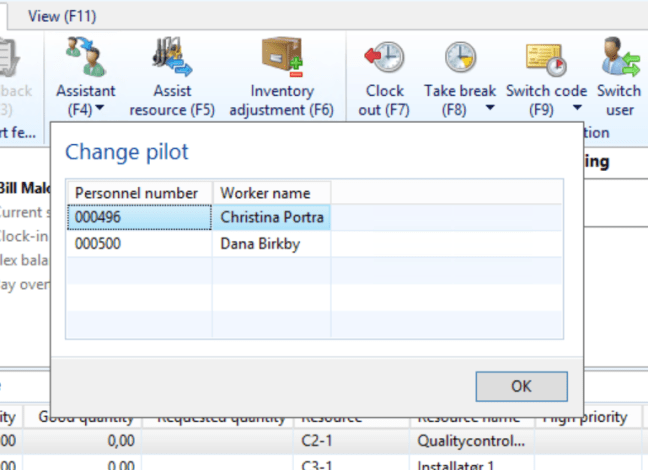
Task: Click the Take break clock icon
Action: click(x=460, y=57)
